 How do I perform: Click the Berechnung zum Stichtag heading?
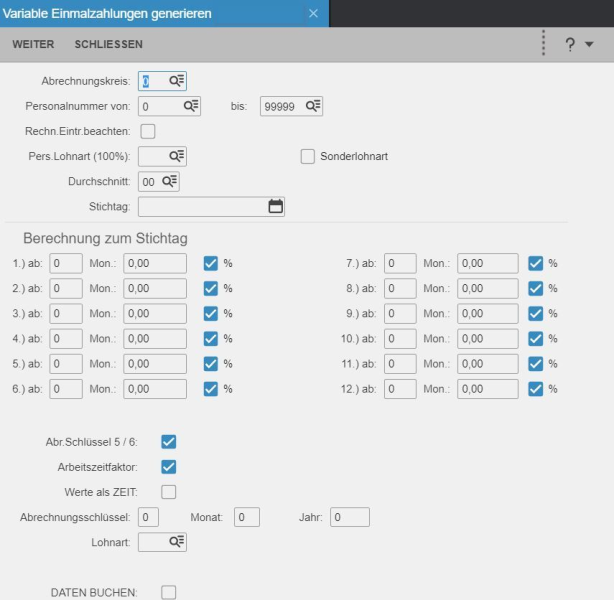[105, 238]
